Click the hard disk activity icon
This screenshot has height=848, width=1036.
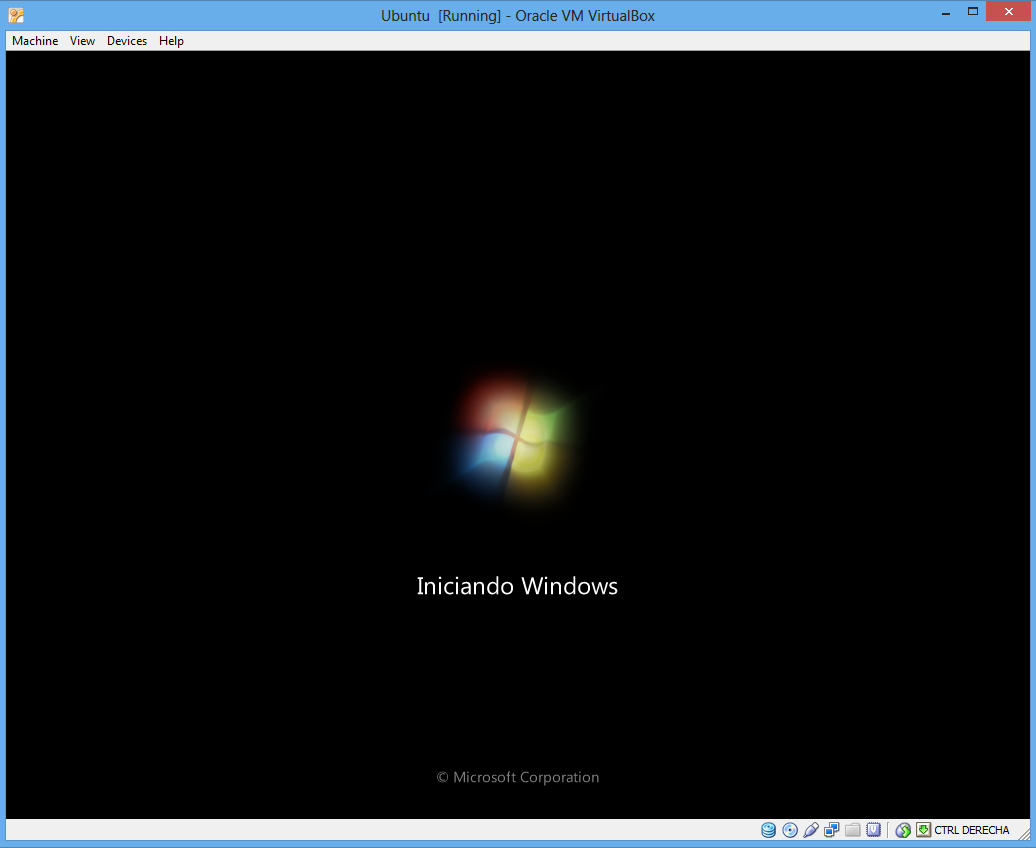[768, 830]
